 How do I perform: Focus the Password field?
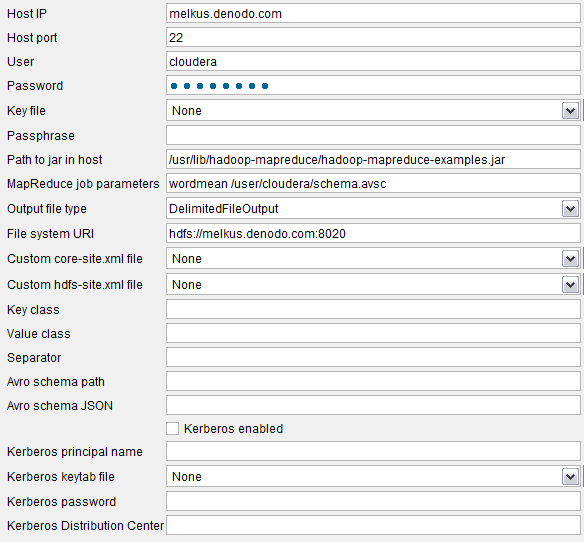tap(373, 86)
